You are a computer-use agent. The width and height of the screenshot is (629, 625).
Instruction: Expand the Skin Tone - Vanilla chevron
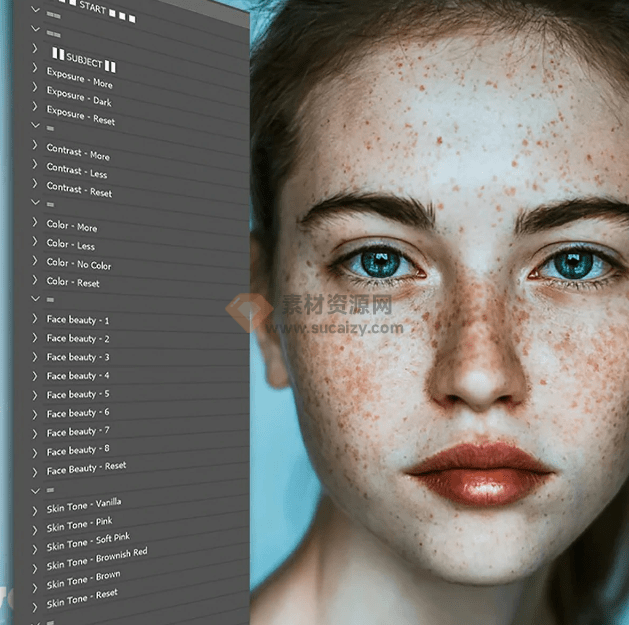[x=35, y=510]
